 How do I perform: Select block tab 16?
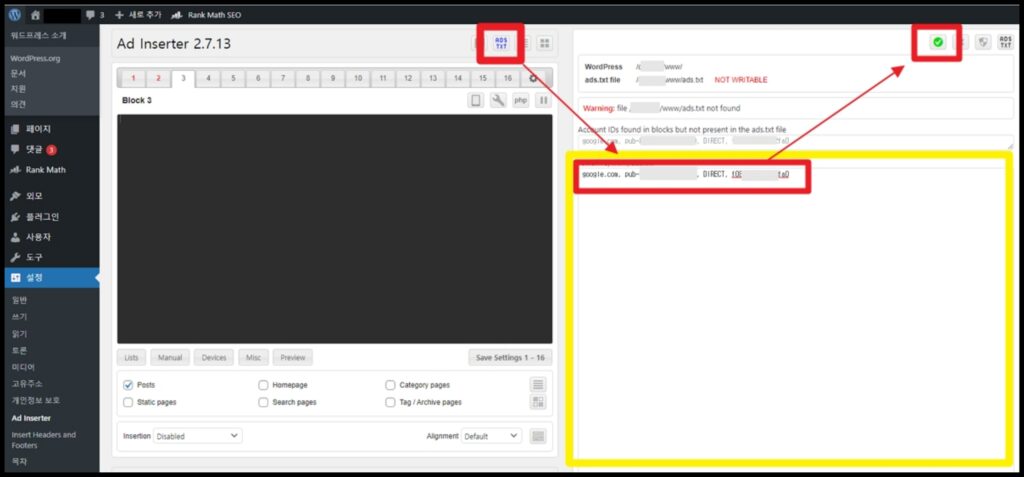[508, 78]
